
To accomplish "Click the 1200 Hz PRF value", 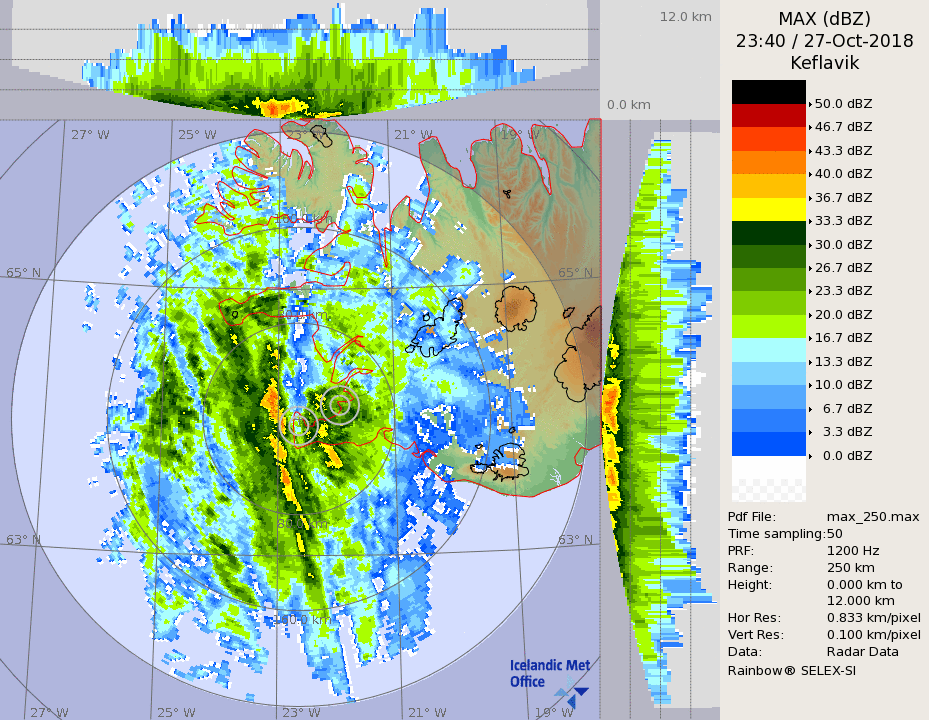I will (853, 550).
